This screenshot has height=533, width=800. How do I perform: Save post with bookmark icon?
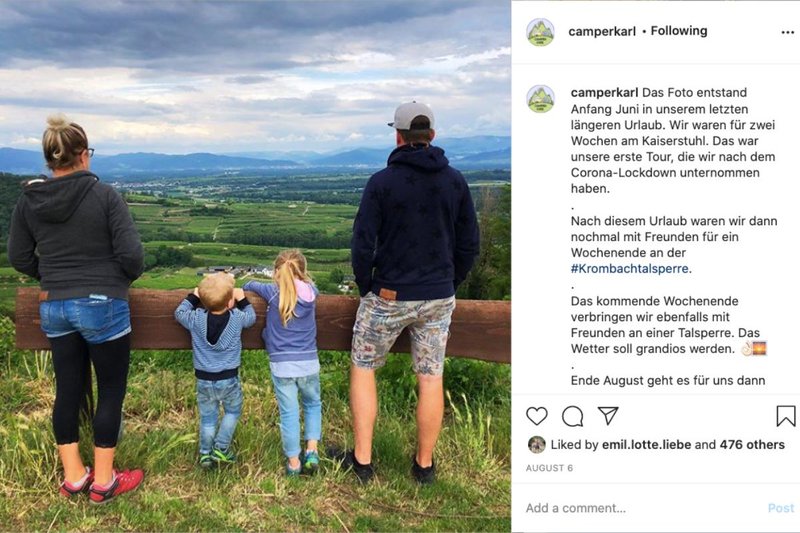tap(786, 416)
